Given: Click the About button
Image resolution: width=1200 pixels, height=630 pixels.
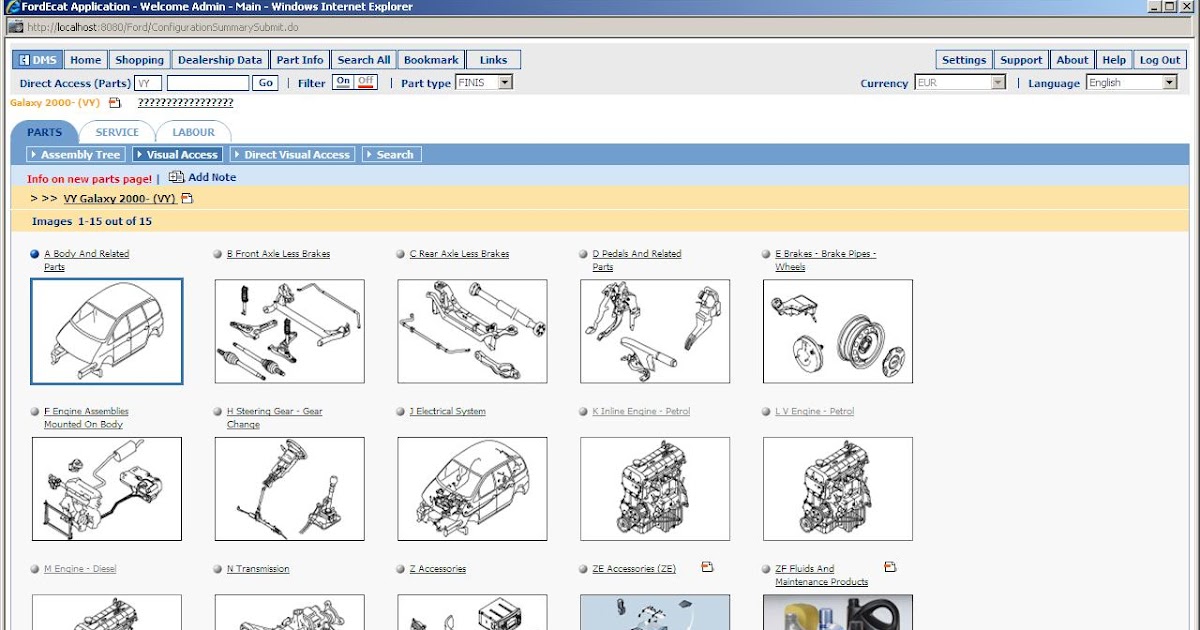Looking at the screenshot, I should (x=1072, y=60).
